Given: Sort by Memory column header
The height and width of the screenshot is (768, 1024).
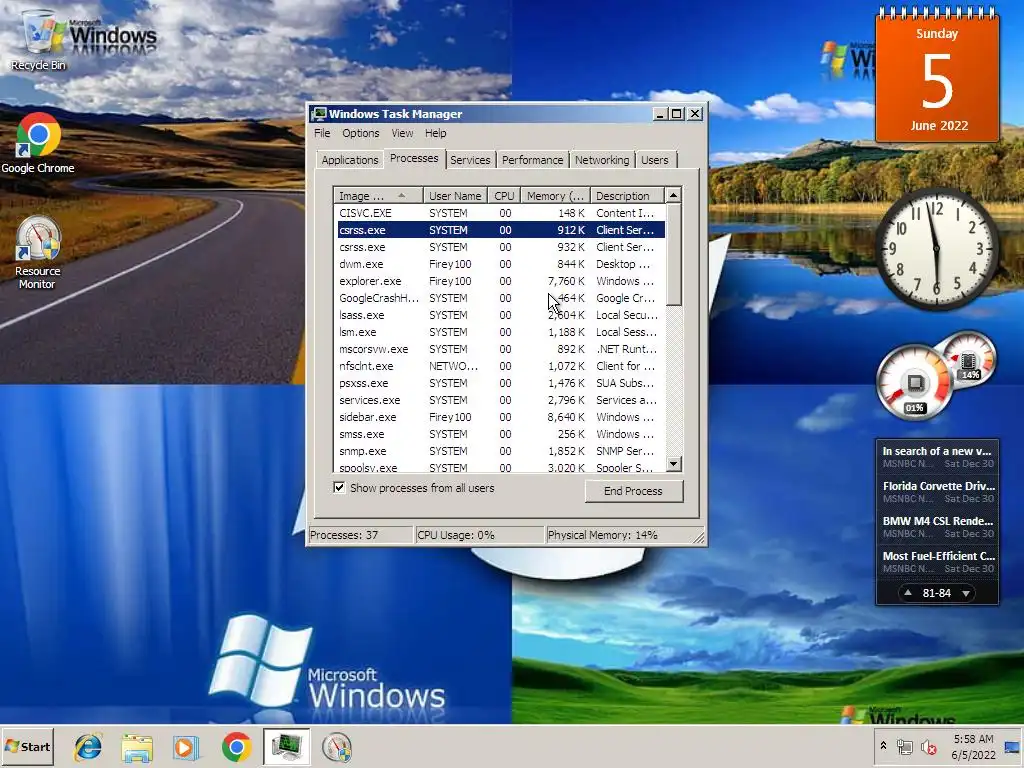Looking at the screenshot, I should (x=555, y=196).
